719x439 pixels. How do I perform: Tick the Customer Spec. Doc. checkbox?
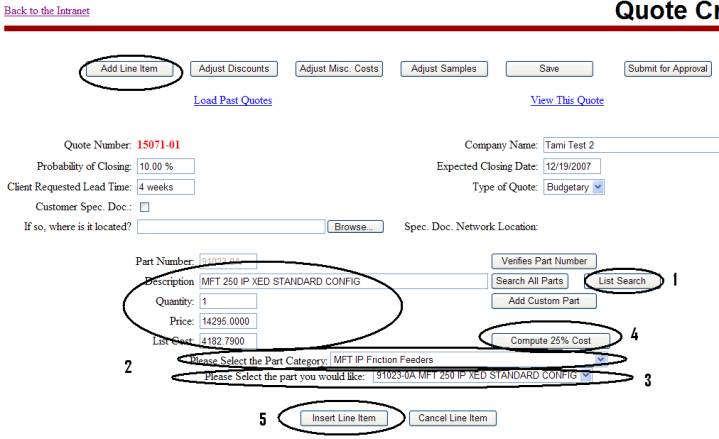tap(145, 207)
